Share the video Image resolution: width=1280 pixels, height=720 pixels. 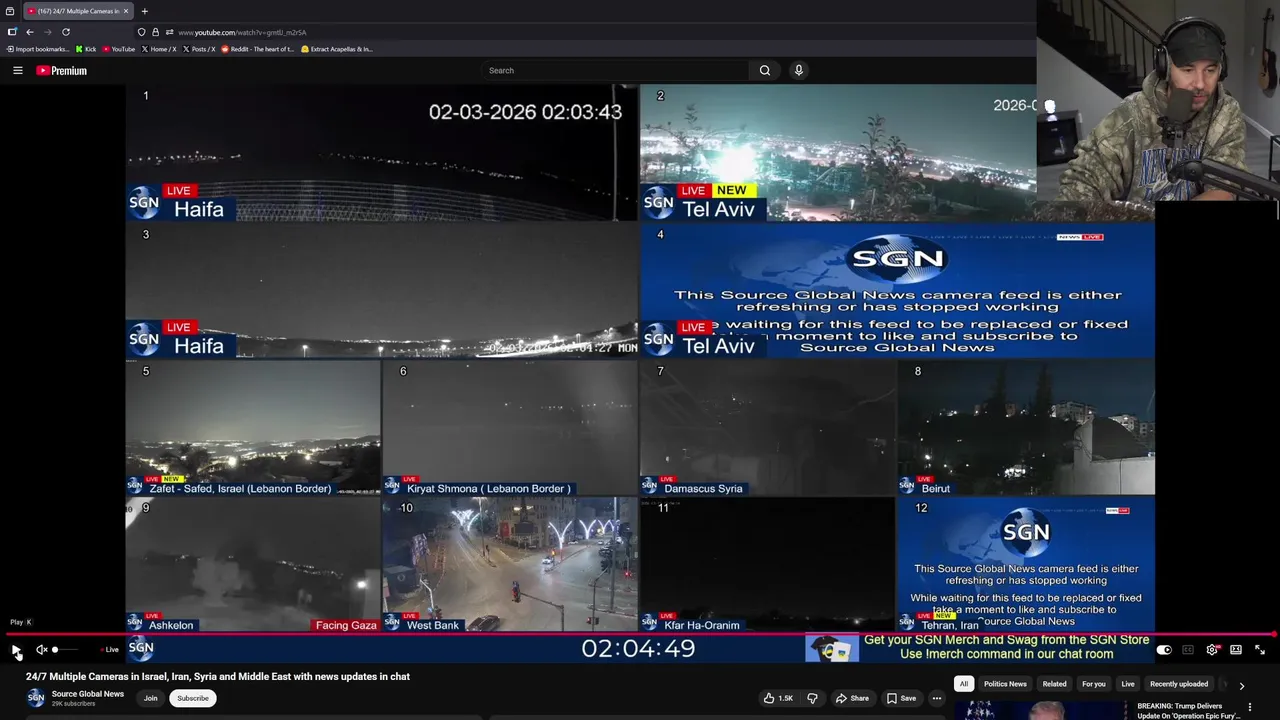pos(852,698)
